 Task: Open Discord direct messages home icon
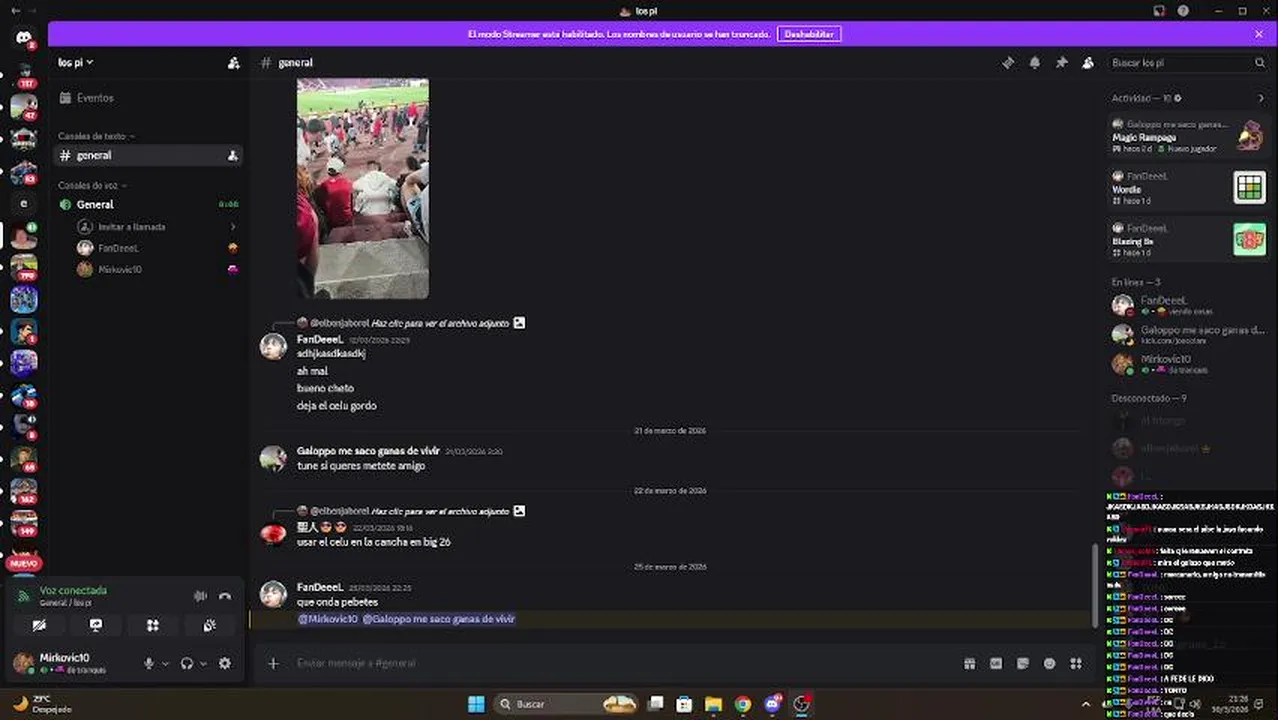tap(24, 38)
